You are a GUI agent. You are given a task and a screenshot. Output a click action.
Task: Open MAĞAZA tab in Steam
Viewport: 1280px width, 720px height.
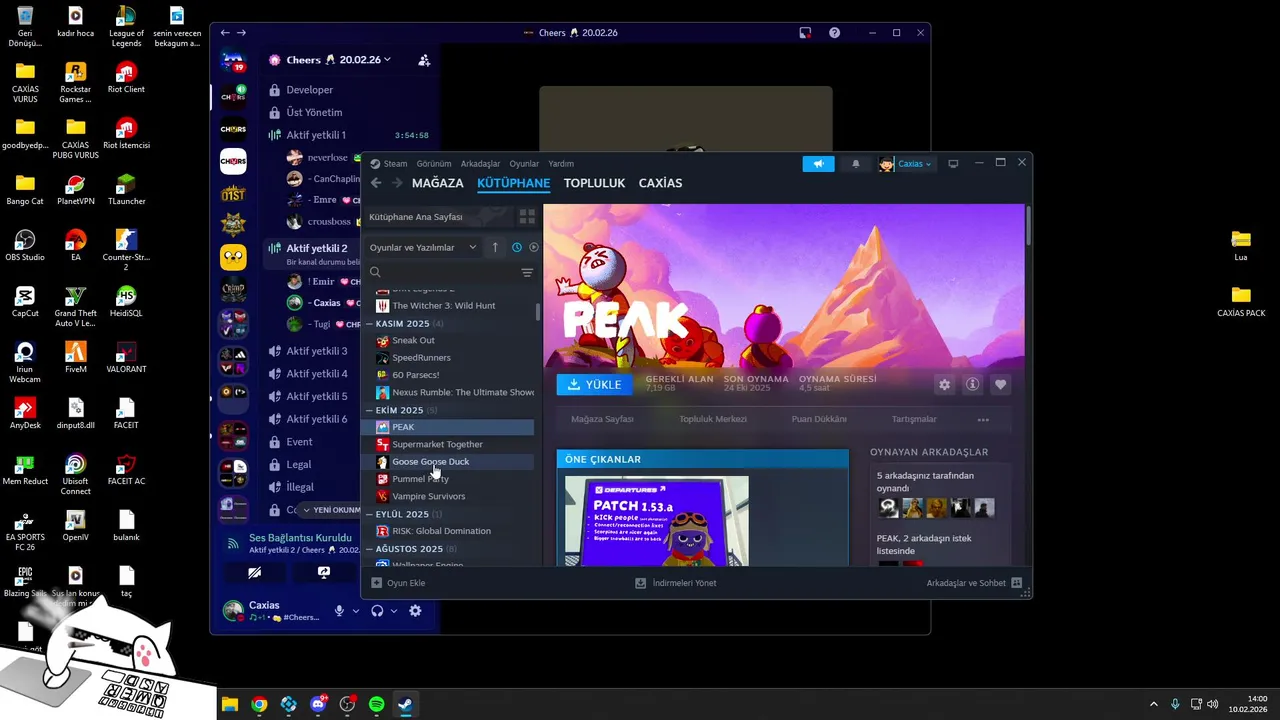(438, 183)
